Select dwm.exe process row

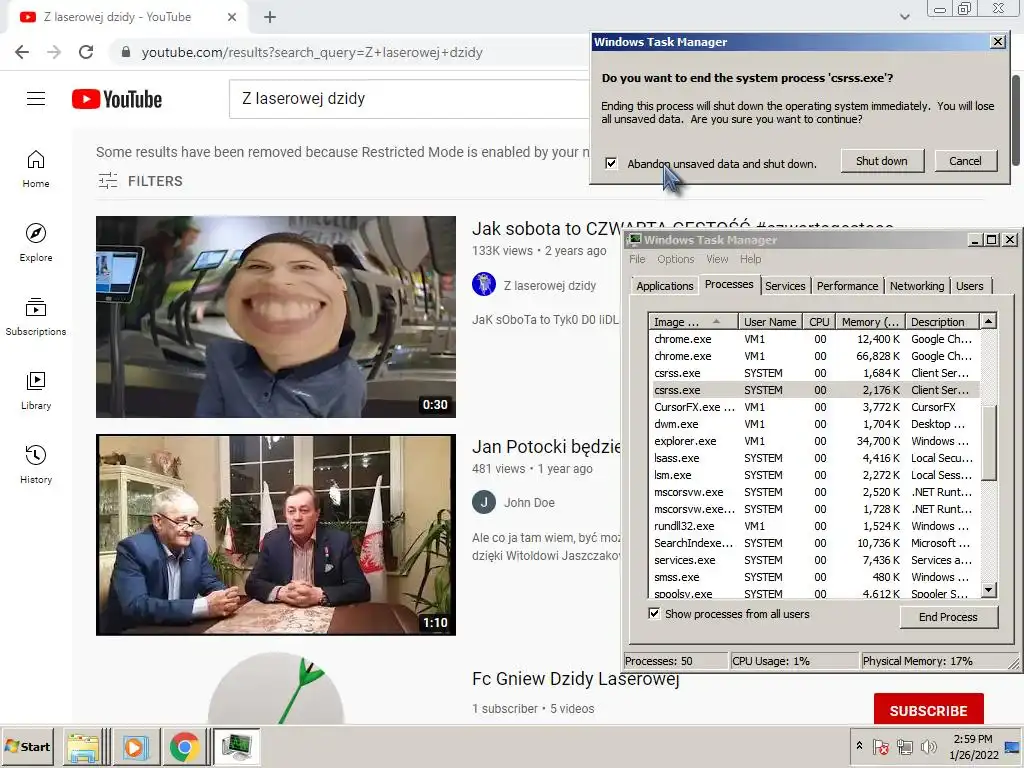[x=814, y=424]
